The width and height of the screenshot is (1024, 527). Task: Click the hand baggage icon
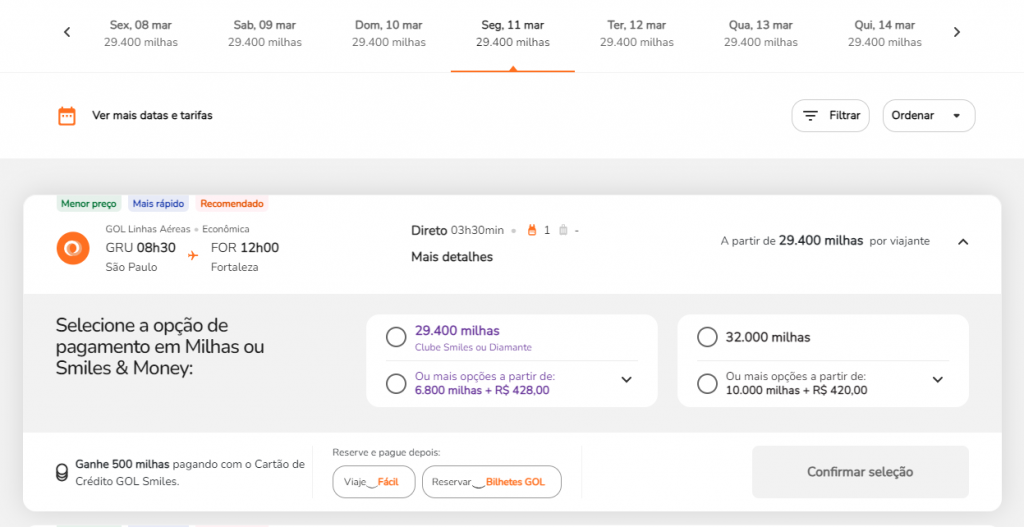pos(532,230)
